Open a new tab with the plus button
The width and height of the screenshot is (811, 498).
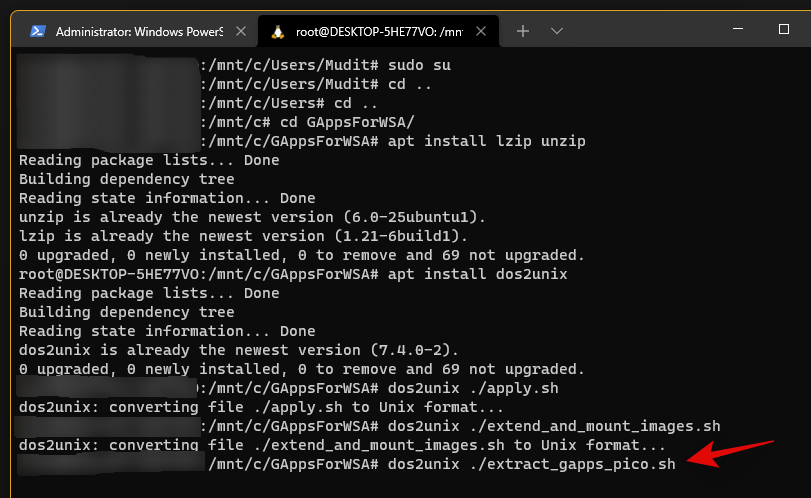(x=522, y=31)
